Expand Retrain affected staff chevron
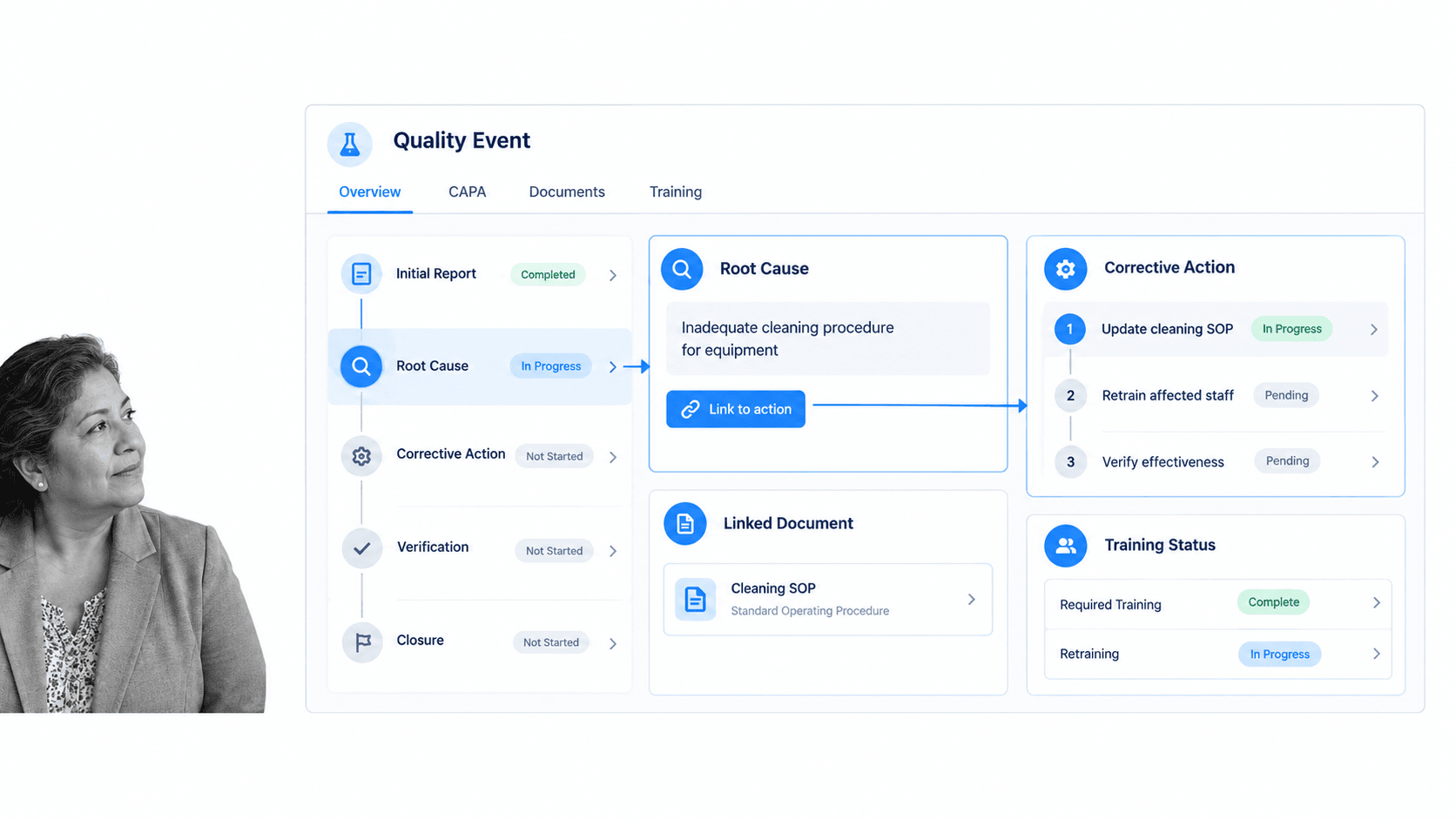 click(1375, 396)
